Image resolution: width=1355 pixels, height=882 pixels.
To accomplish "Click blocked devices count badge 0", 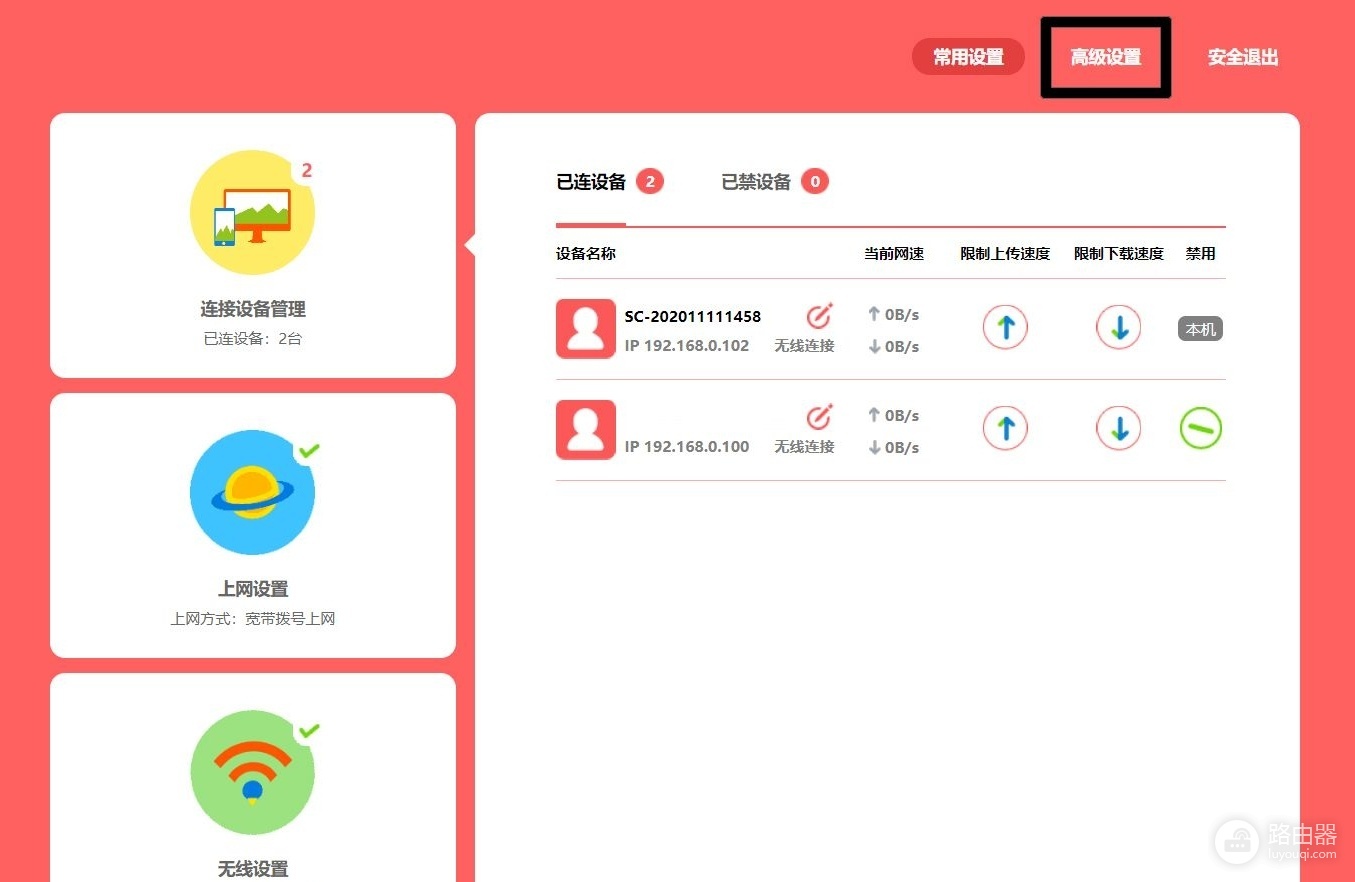I will [x=815, y=182].
